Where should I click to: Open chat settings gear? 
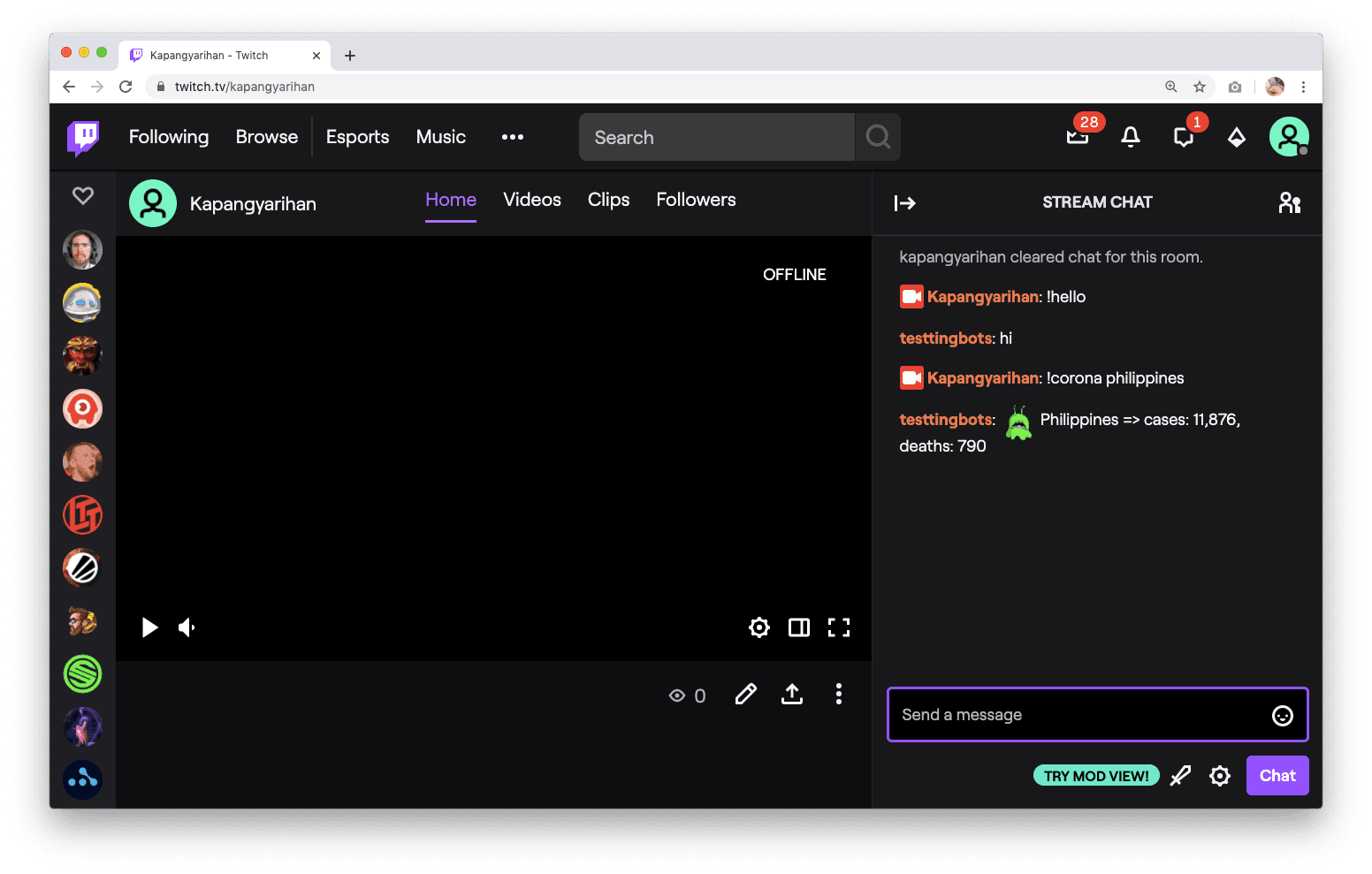[1219, 775]
